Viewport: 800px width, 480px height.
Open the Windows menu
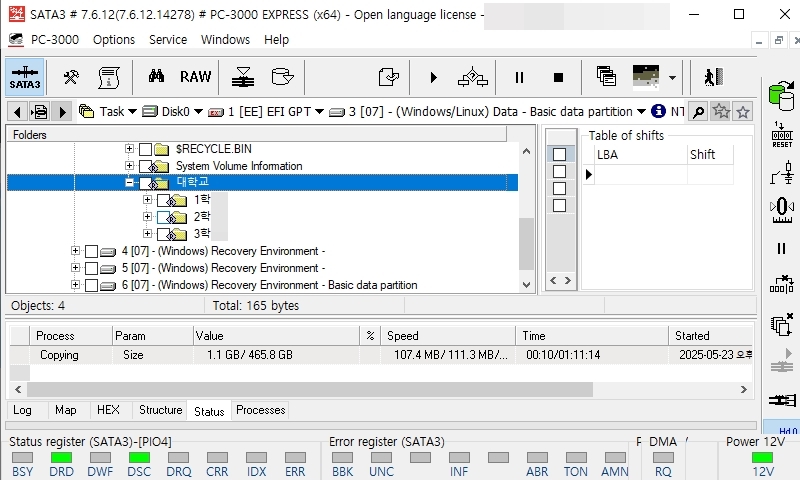point(226,40)
